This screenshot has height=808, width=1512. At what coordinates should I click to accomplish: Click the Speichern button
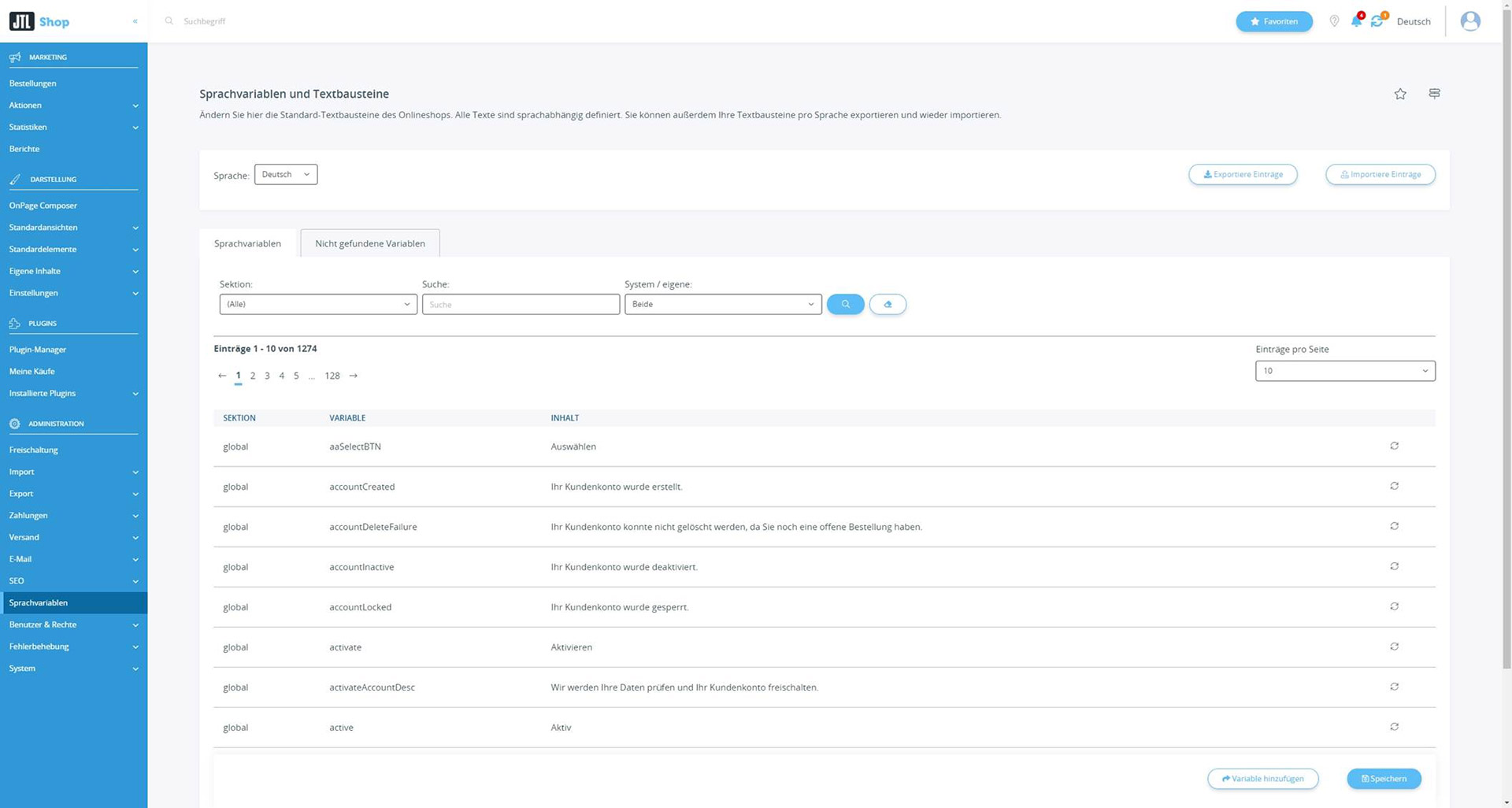tap(1384, 778)
